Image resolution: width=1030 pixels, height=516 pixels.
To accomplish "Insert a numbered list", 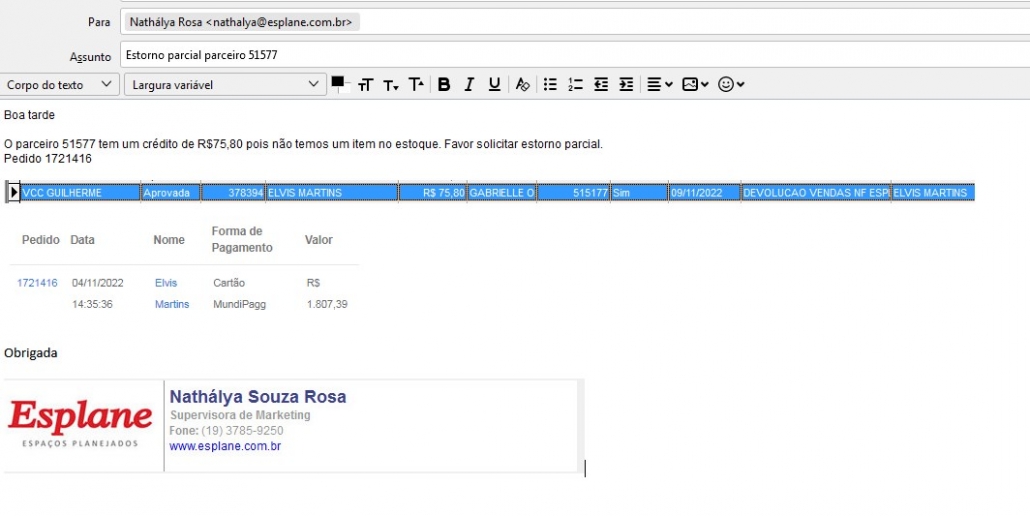I will pos(575,85).
